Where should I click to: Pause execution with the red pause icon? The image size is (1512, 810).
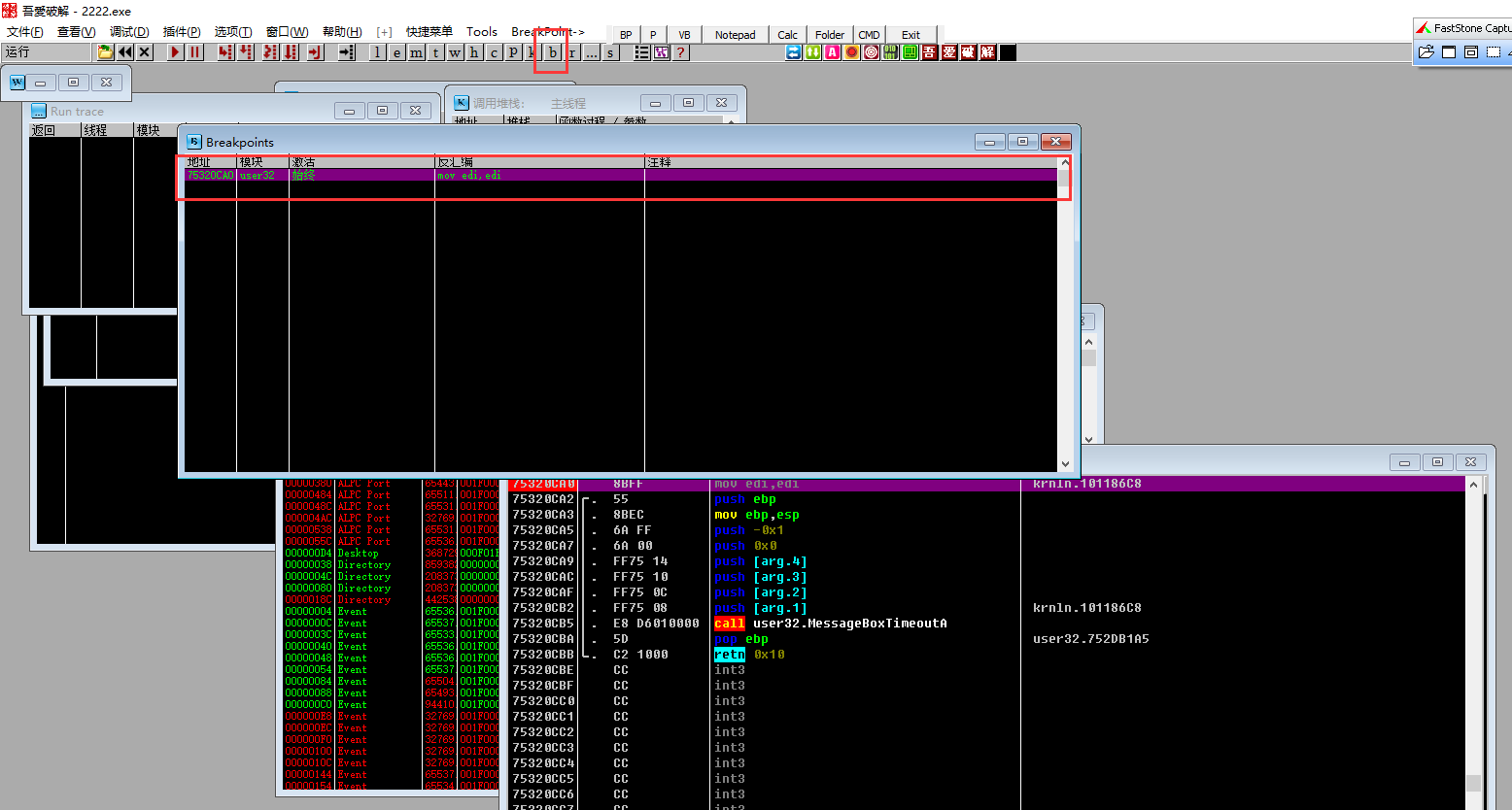coord(195,52)
